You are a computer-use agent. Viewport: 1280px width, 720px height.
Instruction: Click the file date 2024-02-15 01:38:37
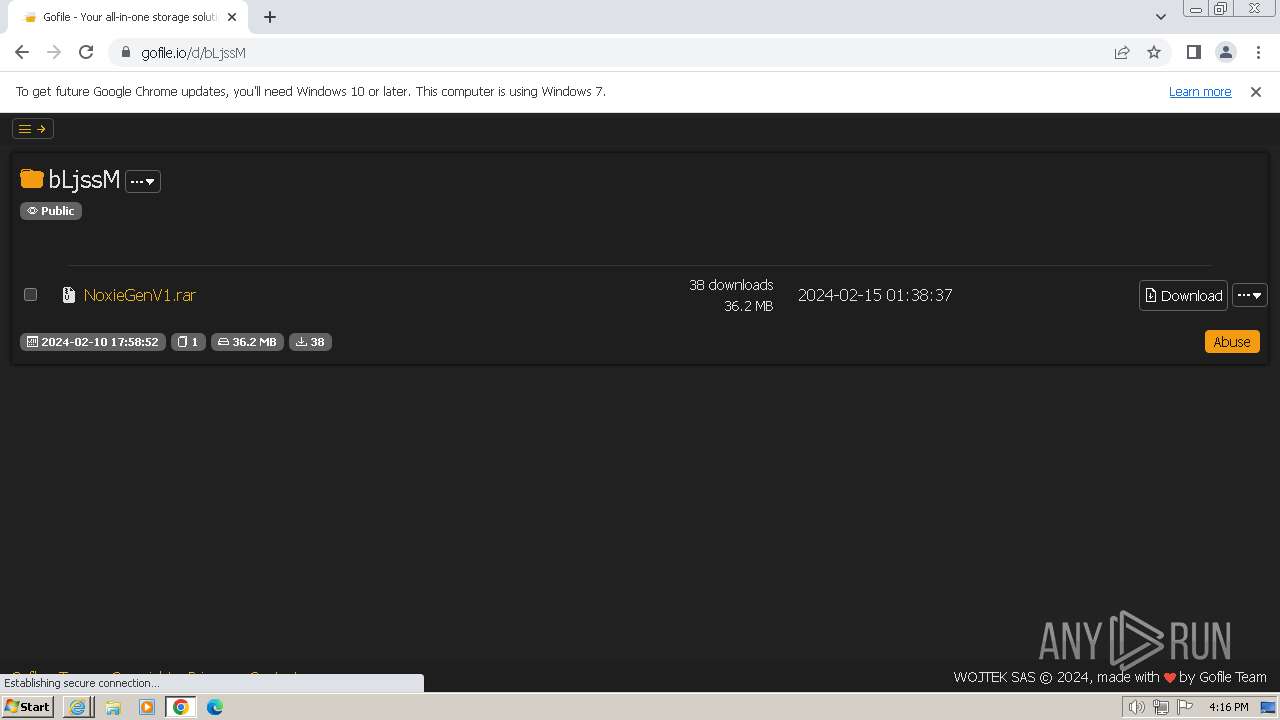pyautogui.click(x=875, y=295)
